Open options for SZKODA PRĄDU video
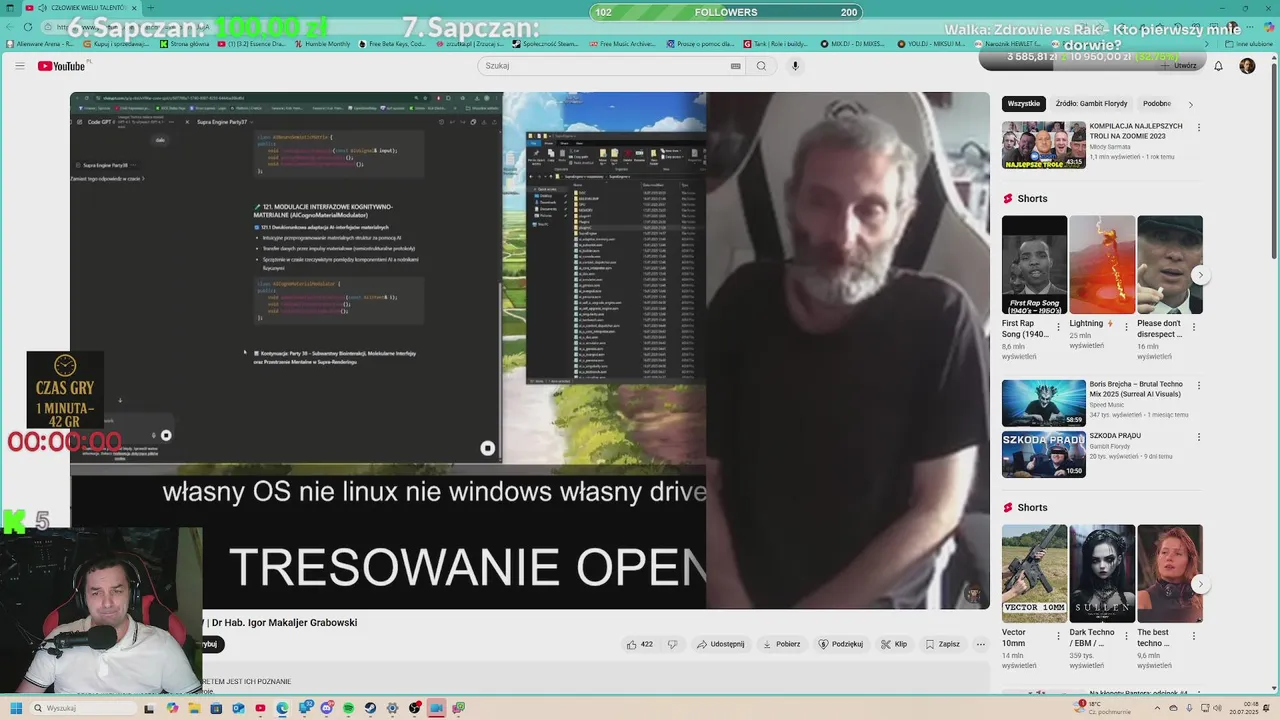This screenshot has width=1280, height=720. point(1199,438)
